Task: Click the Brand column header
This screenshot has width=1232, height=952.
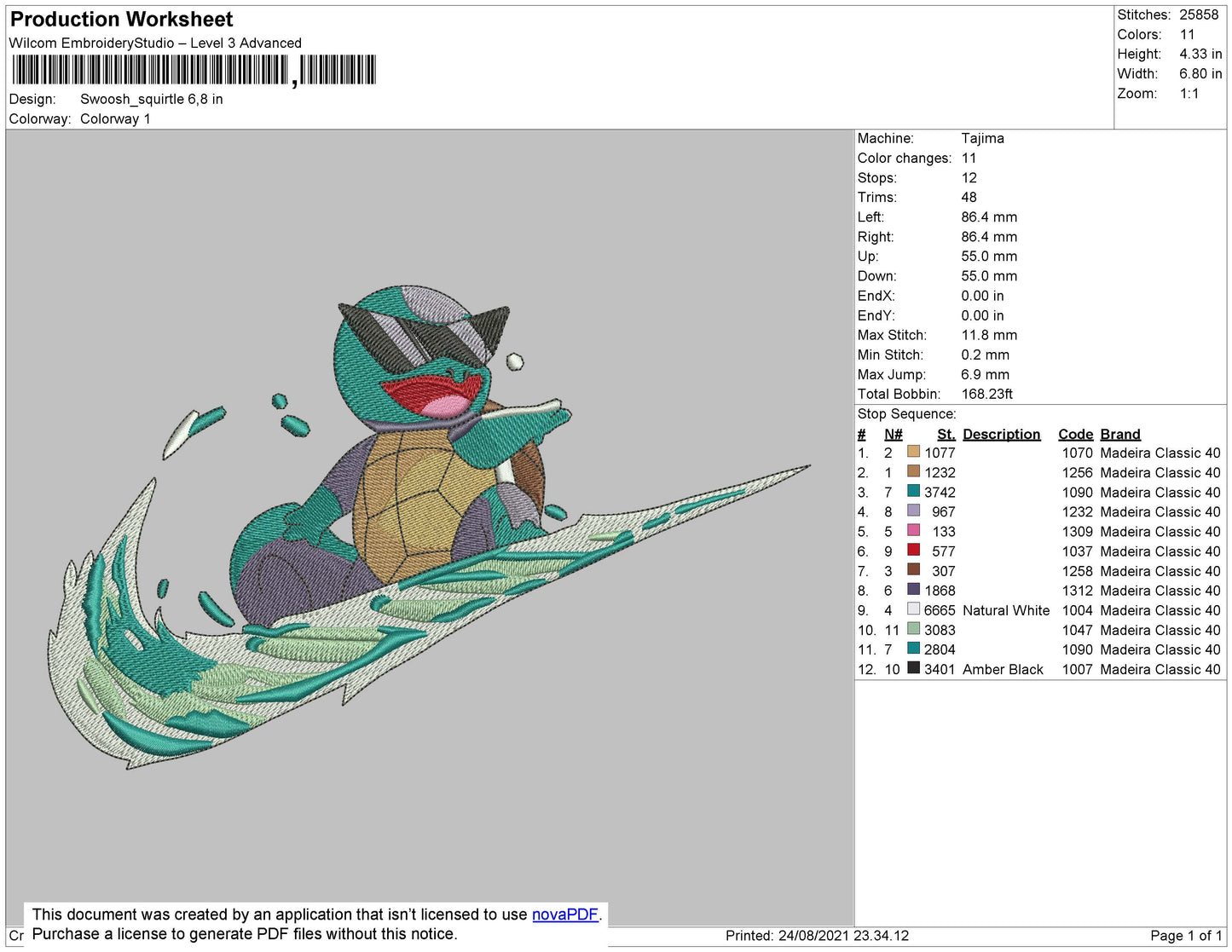Action: click(1119, 434)
